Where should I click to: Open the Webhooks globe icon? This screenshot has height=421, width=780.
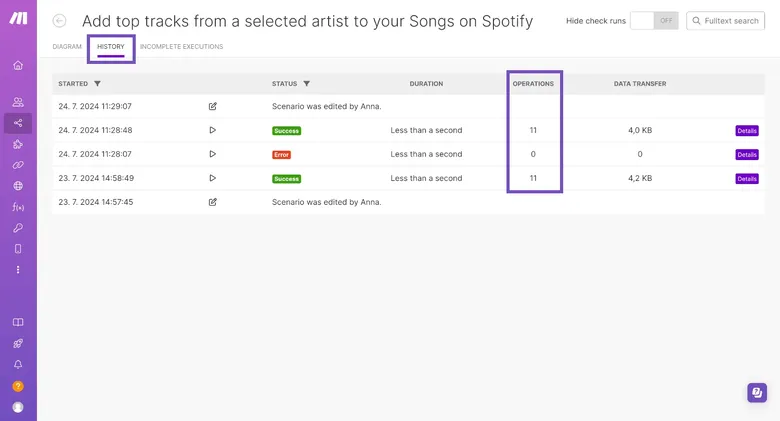click(x=18, y=186)
